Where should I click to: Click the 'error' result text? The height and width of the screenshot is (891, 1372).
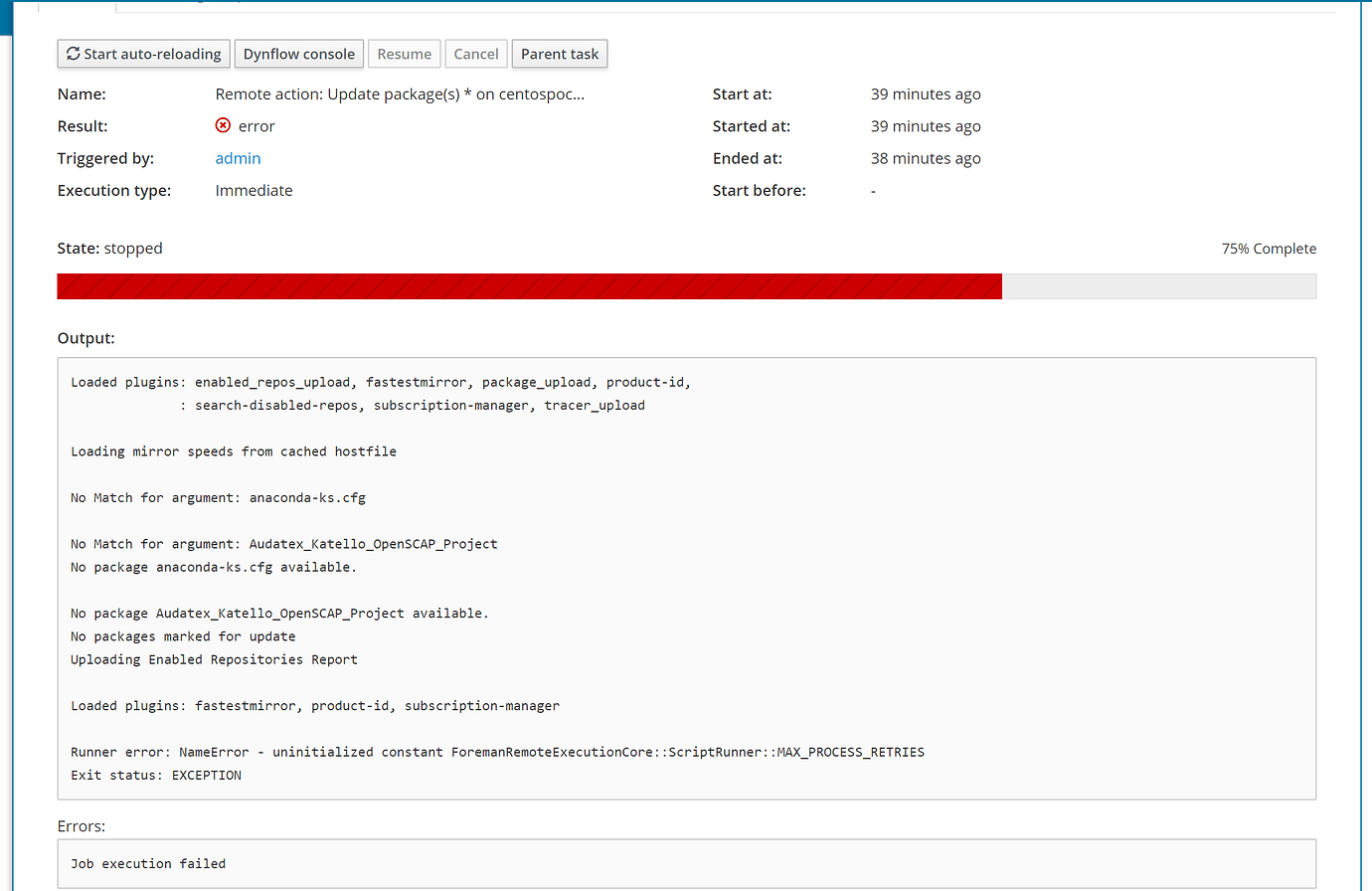257,126
